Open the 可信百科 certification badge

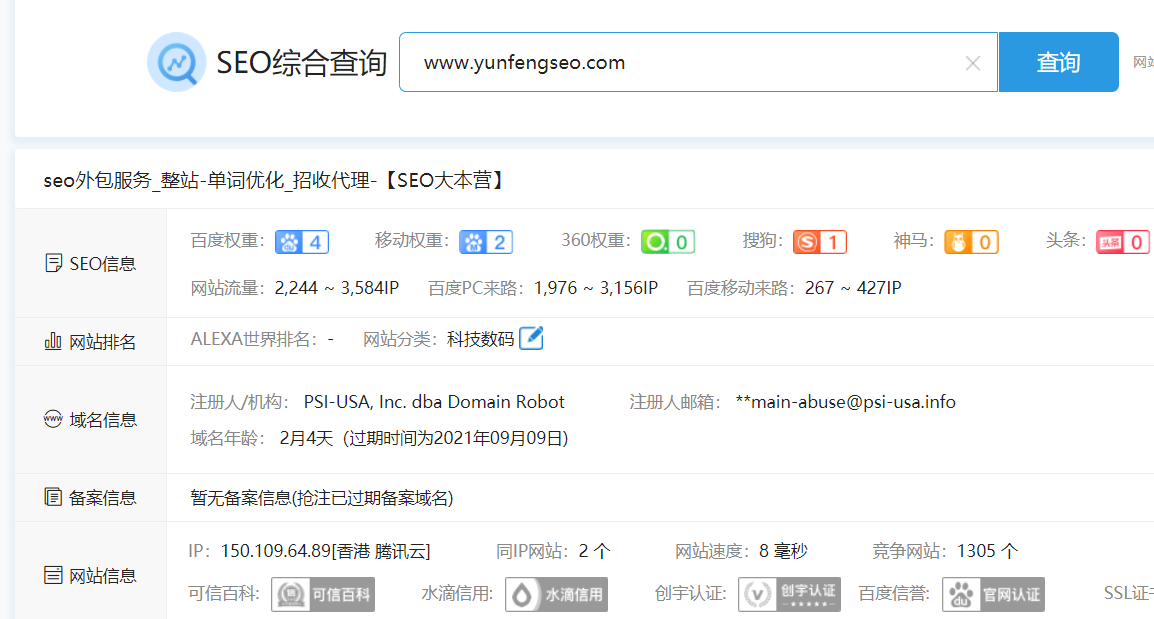[x=323, y=594]
